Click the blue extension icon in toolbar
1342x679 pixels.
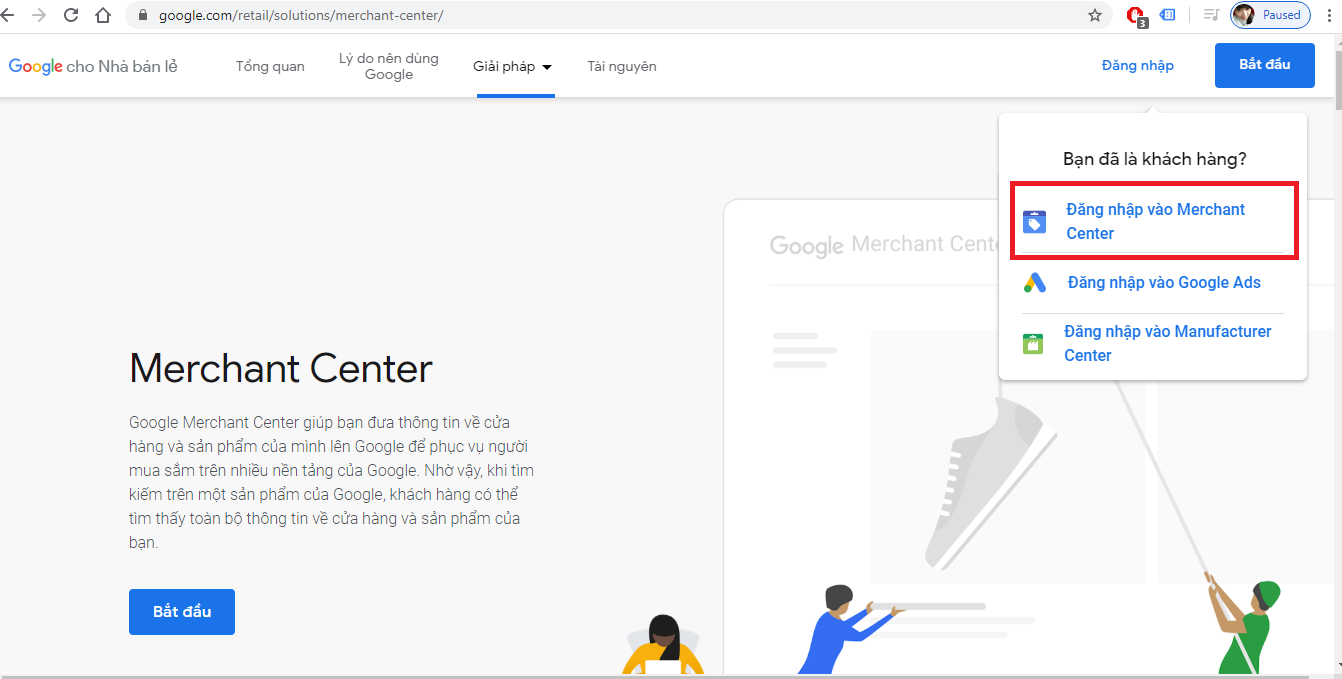tap(1167, 15)
